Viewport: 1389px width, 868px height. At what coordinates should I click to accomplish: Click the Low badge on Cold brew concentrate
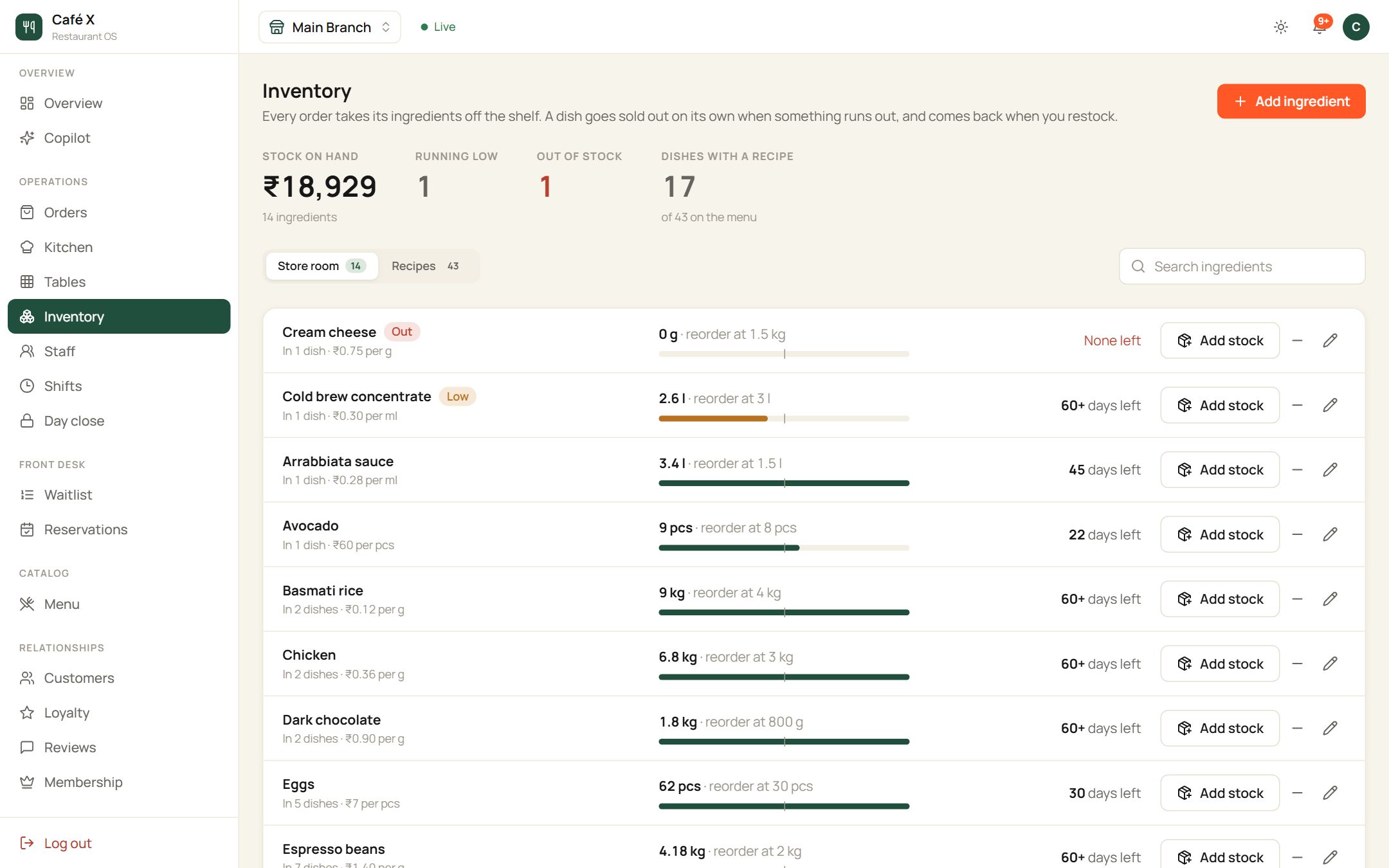point(457,396)
